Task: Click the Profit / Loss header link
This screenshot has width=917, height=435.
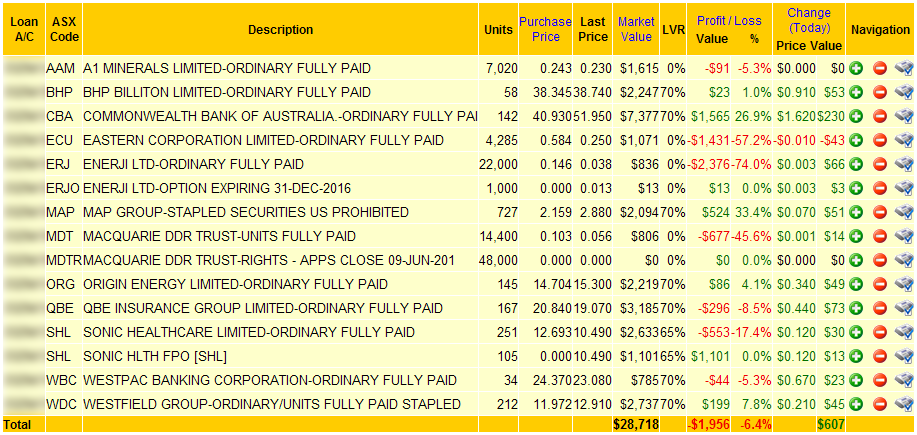Action: pyautogui.click(x=729, y=21)
